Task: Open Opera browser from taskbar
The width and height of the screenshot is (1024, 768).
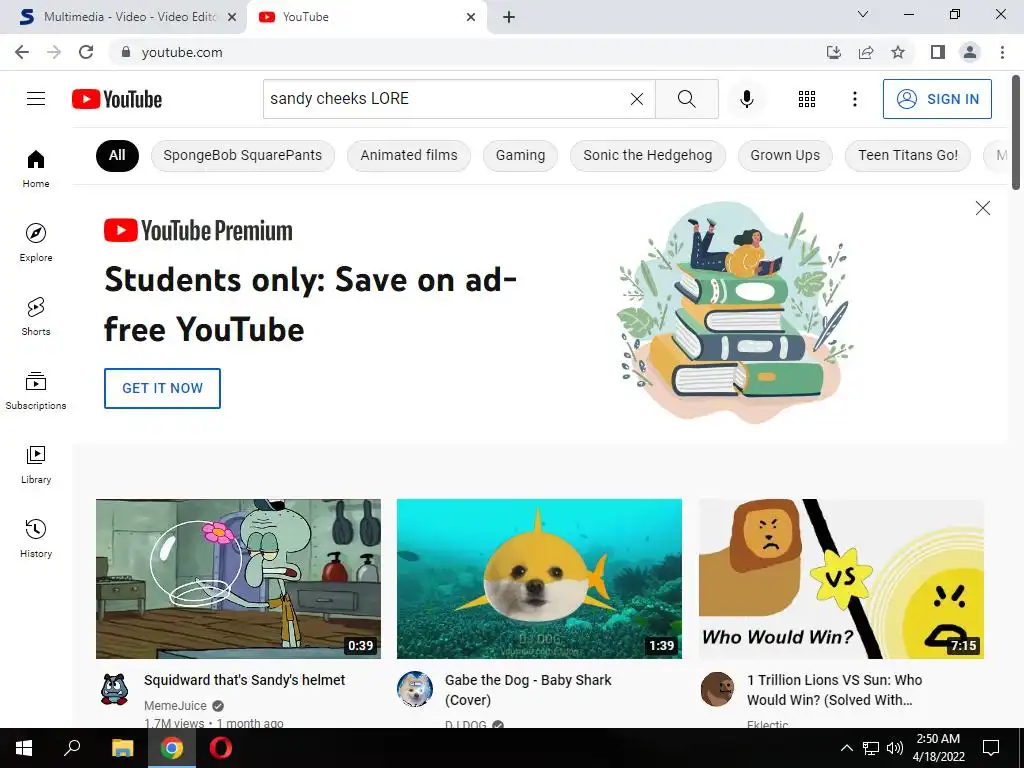Action: click(x=221, y=748)
